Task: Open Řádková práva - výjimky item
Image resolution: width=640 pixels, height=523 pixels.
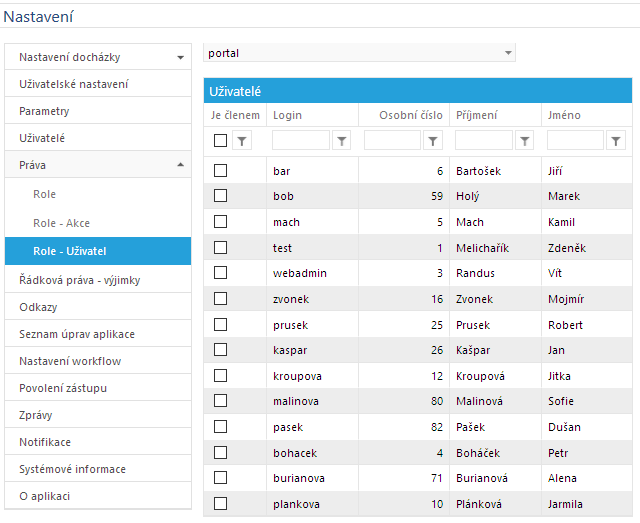Action: [x=98, y=280]
